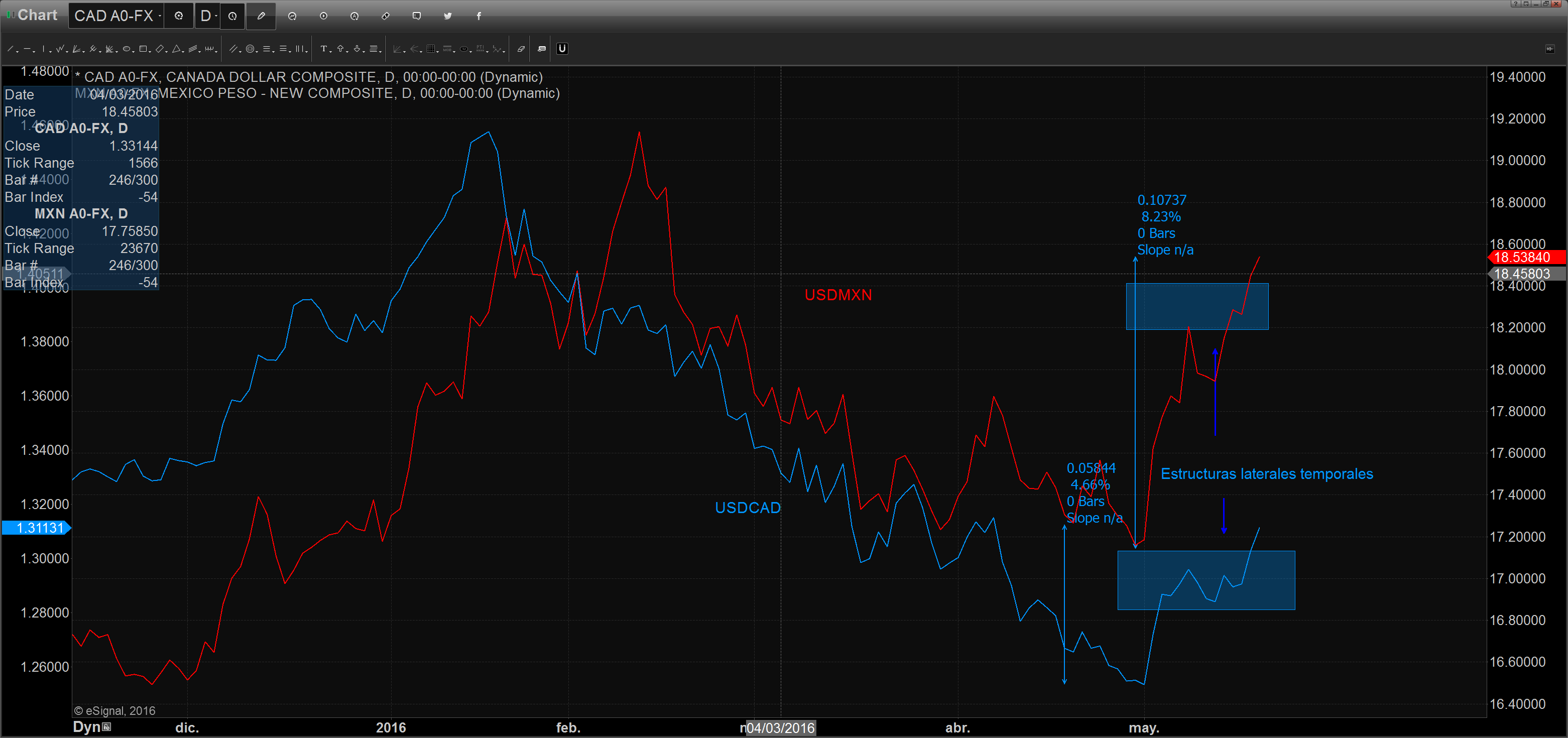Click the grid pattern tool icon
1568x738 pixels.
tap(431, 49)
